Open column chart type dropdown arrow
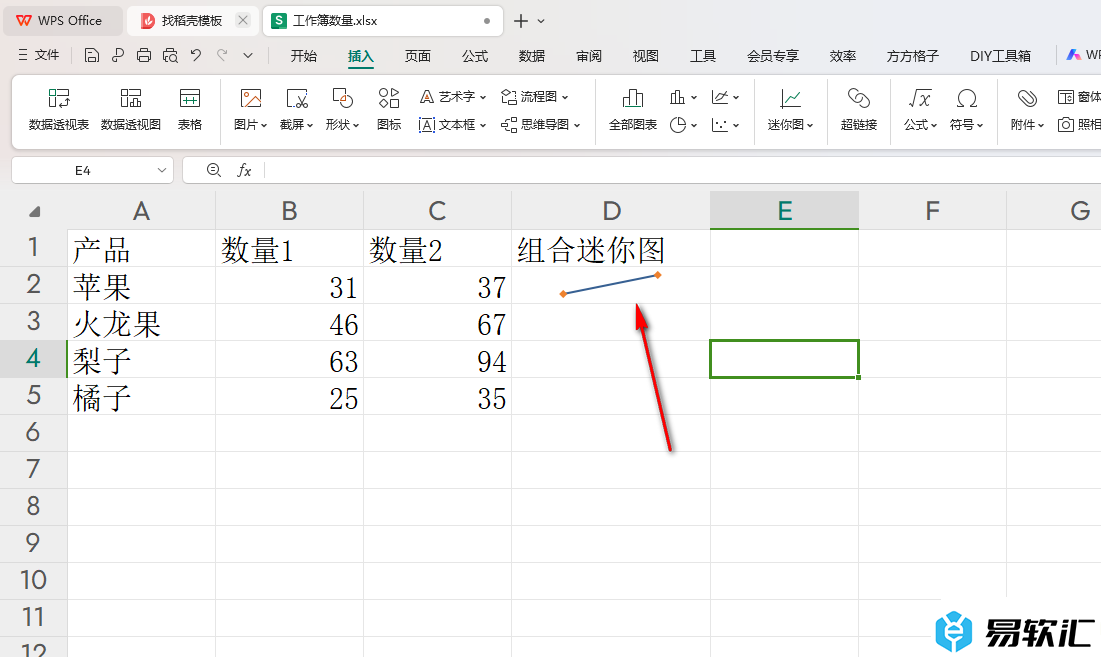The height and width of the screenshot is (657, 1101). tap(694, 98)
